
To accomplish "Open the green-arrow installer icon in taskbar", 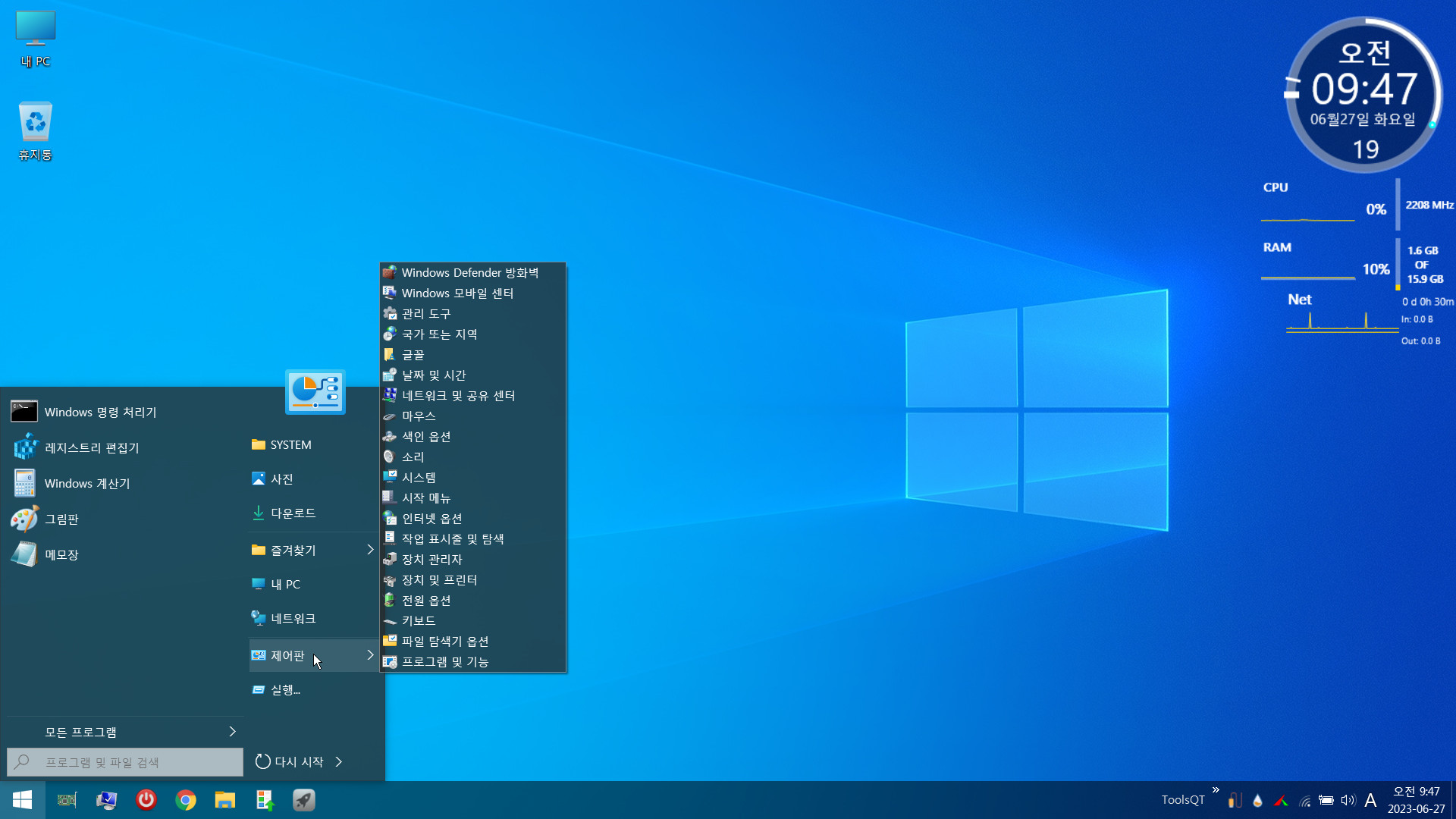I will point(265,800).
